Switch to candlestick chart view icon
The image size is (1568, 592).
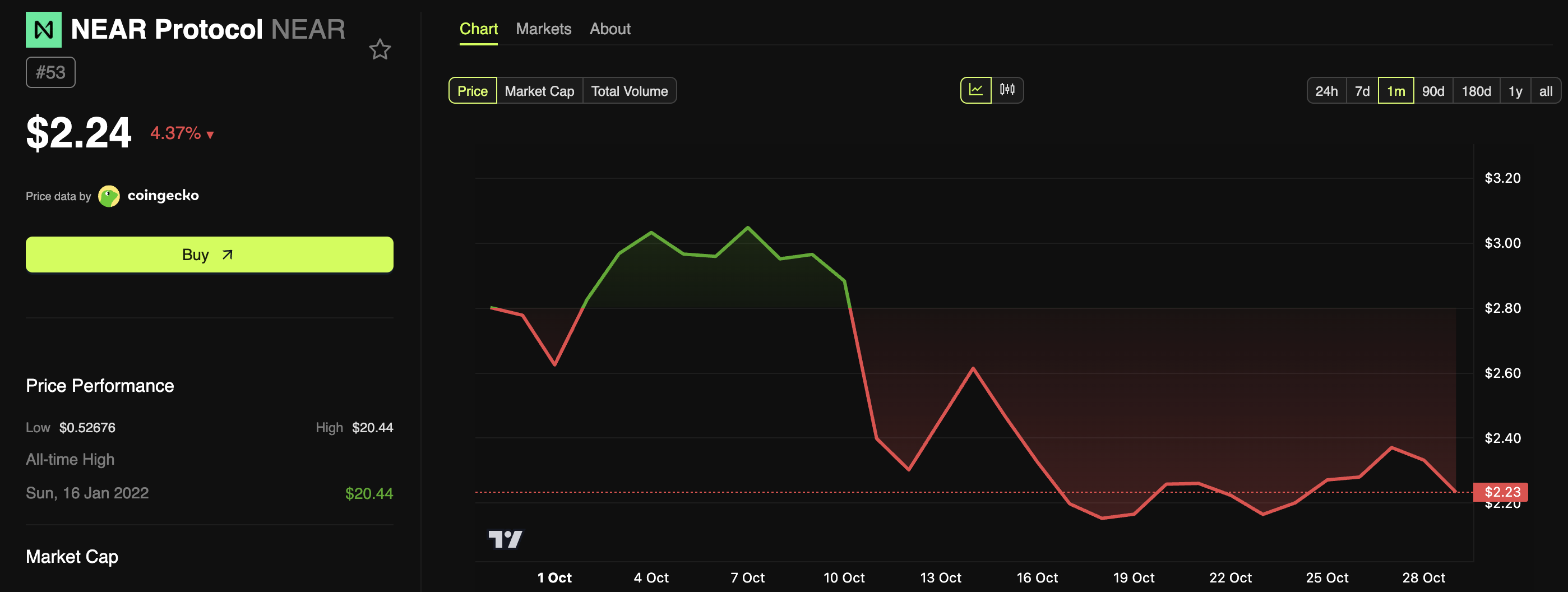point(1007,90)
